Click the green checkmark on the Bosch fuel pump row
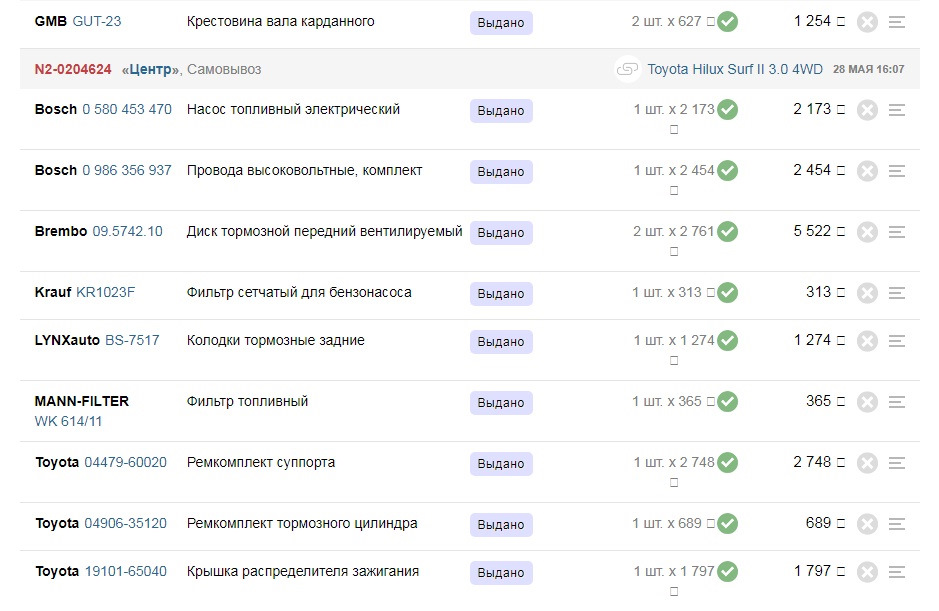Viewport: 939px width, 611px height. [728, 110]
